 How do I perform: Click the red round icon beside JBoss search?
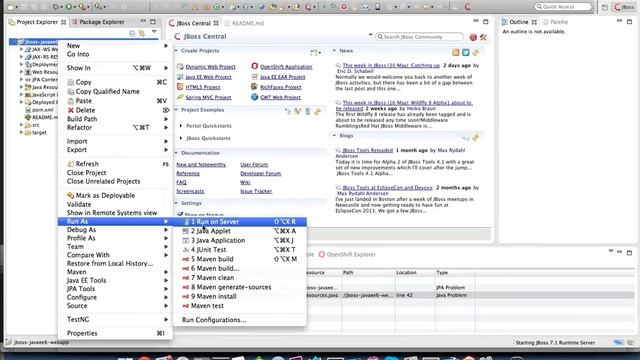[x=473, y=37]
